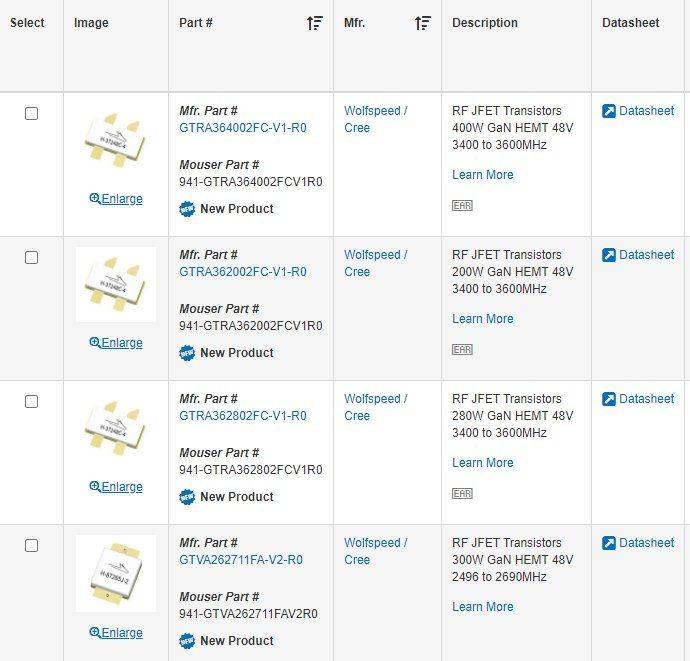Click the New Product badge for GTRA364002FC-V1-R0
The image size is (690, 661).
coord(187,209)
